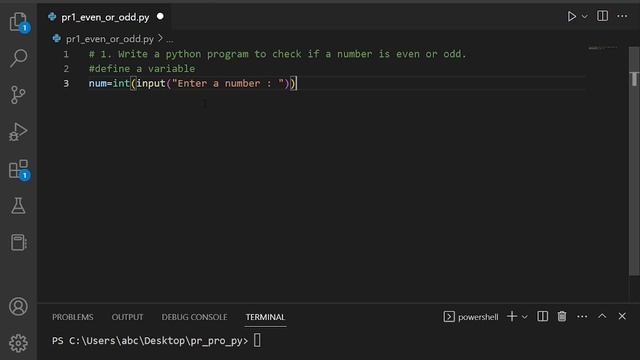Open the Run and Debug view
Viewport: 640px width, 360px height.
pos(18,131)
